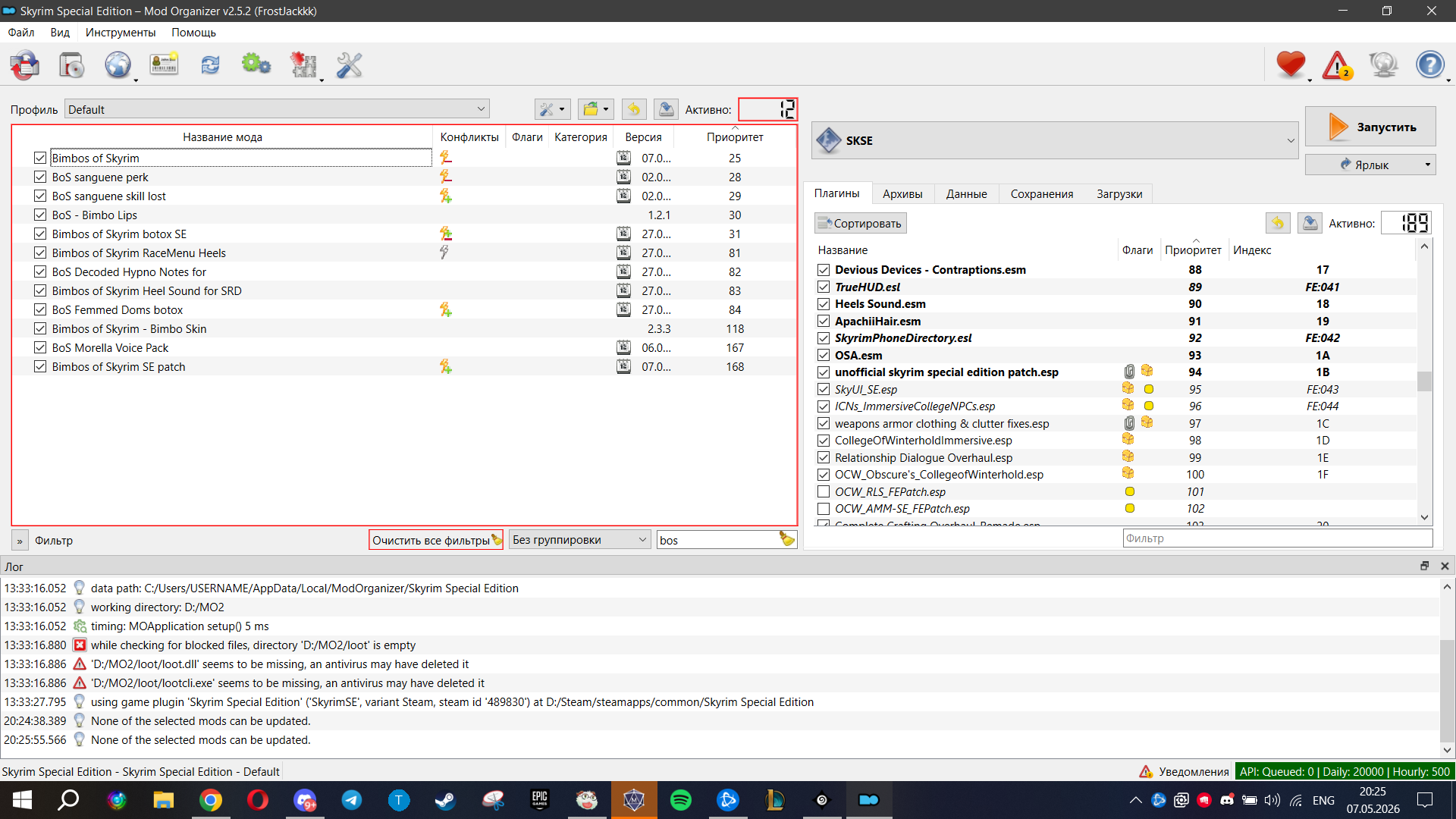Viewport: 1456px width, 819px height.
Task: Open the Nexus browser globe icon
Action: [118, 65]
